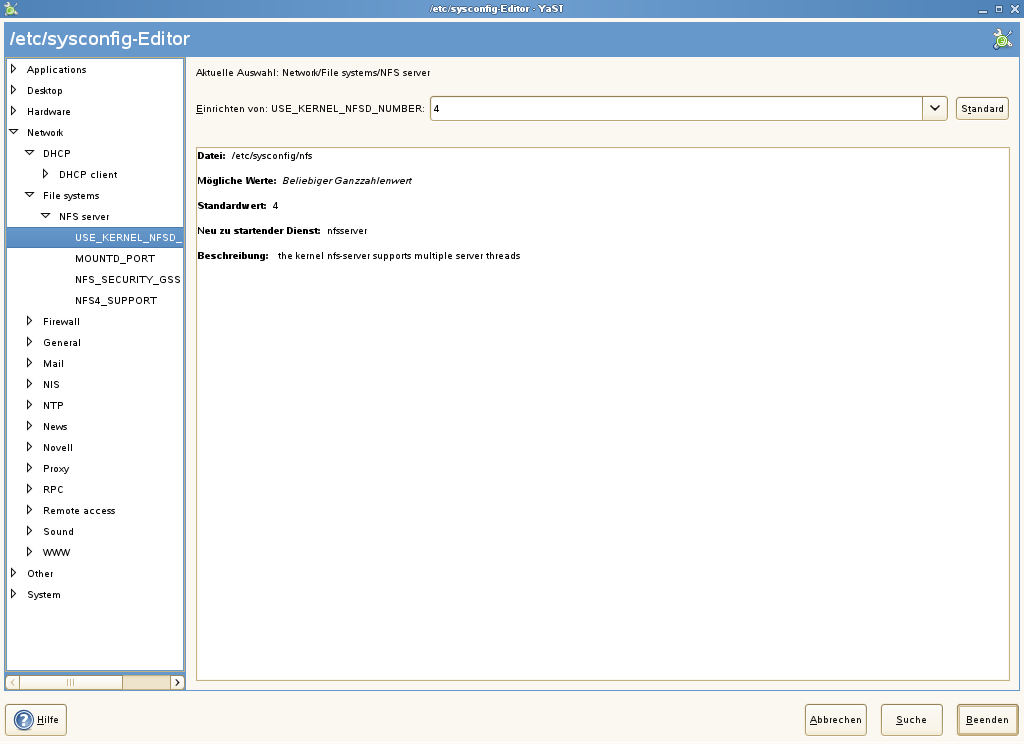Click the YaST tools icon in header
This screenshot has height=744, width=1024.
pos(1002,39)
